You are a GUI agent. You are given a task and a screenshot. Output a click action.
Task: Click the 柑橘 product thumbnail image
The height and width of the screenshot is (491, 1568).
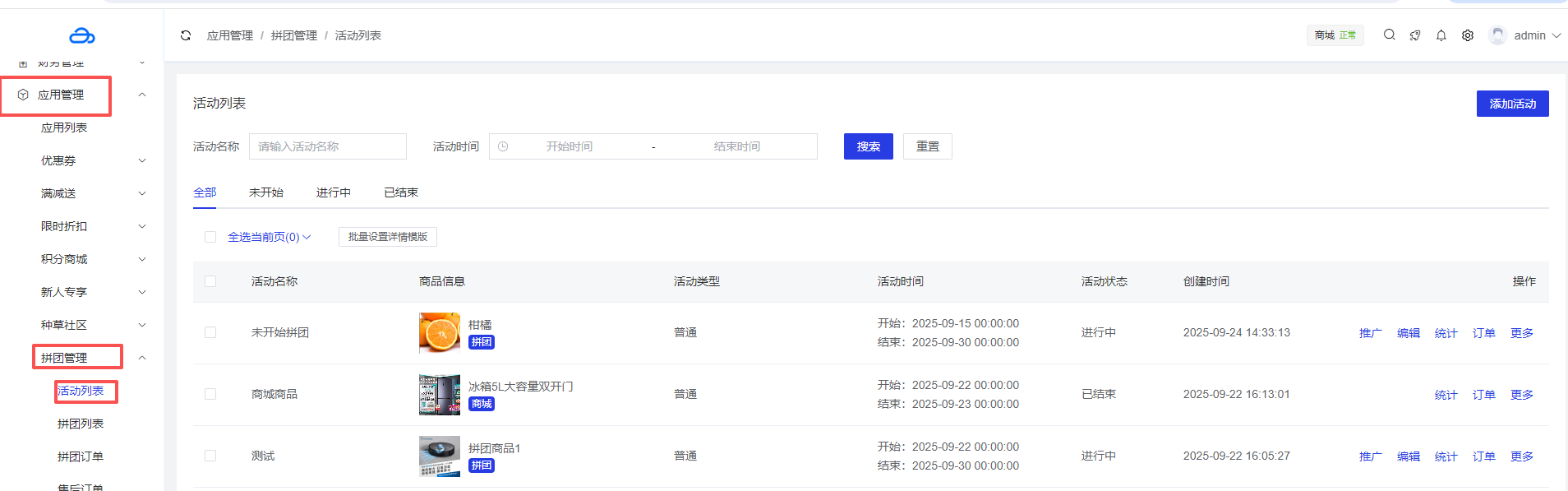pyautogui.click(x=440, y=332)
